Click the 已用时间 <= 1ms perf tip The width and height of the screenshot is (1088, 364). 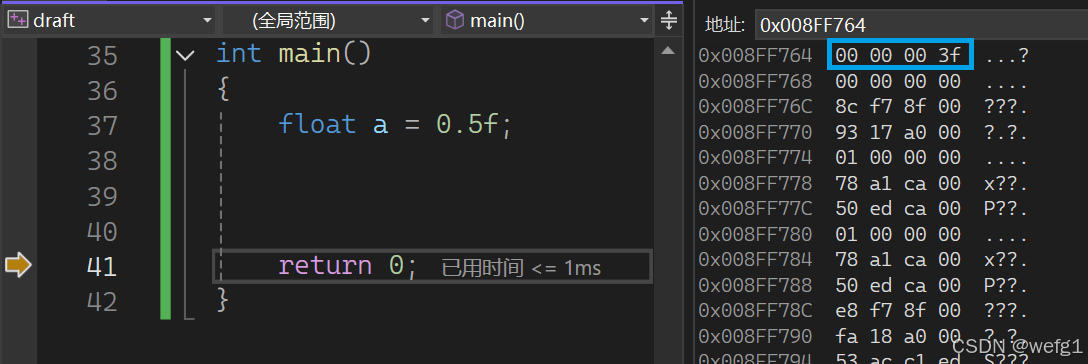click(521, 268)
